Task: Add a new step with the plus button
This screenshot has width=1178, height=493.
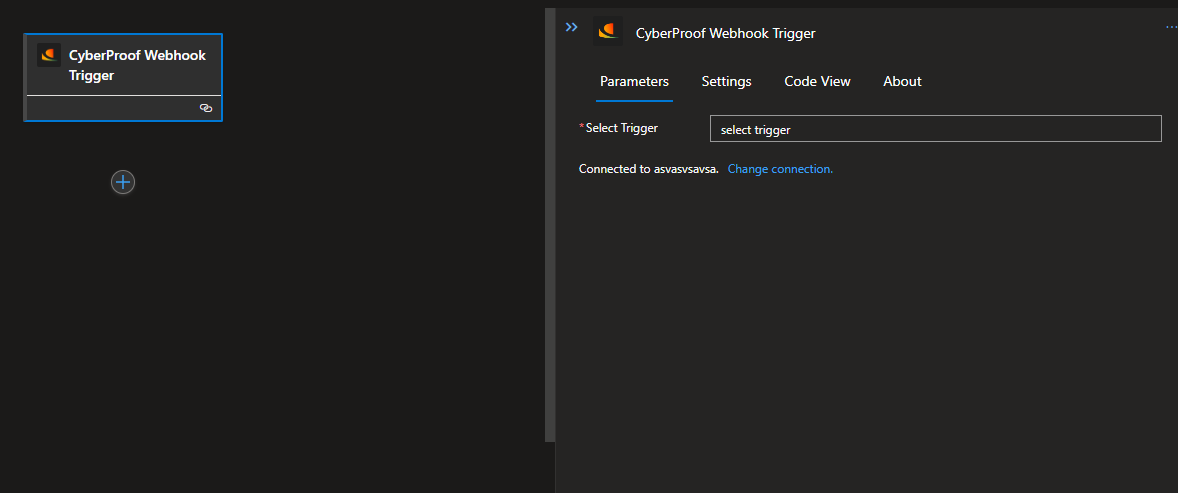Action: (x=123, y=182)
